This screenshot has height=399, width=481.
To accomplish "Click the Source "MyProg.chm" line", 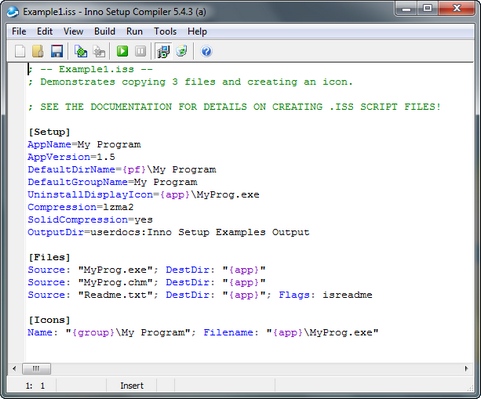I will 147,282.
